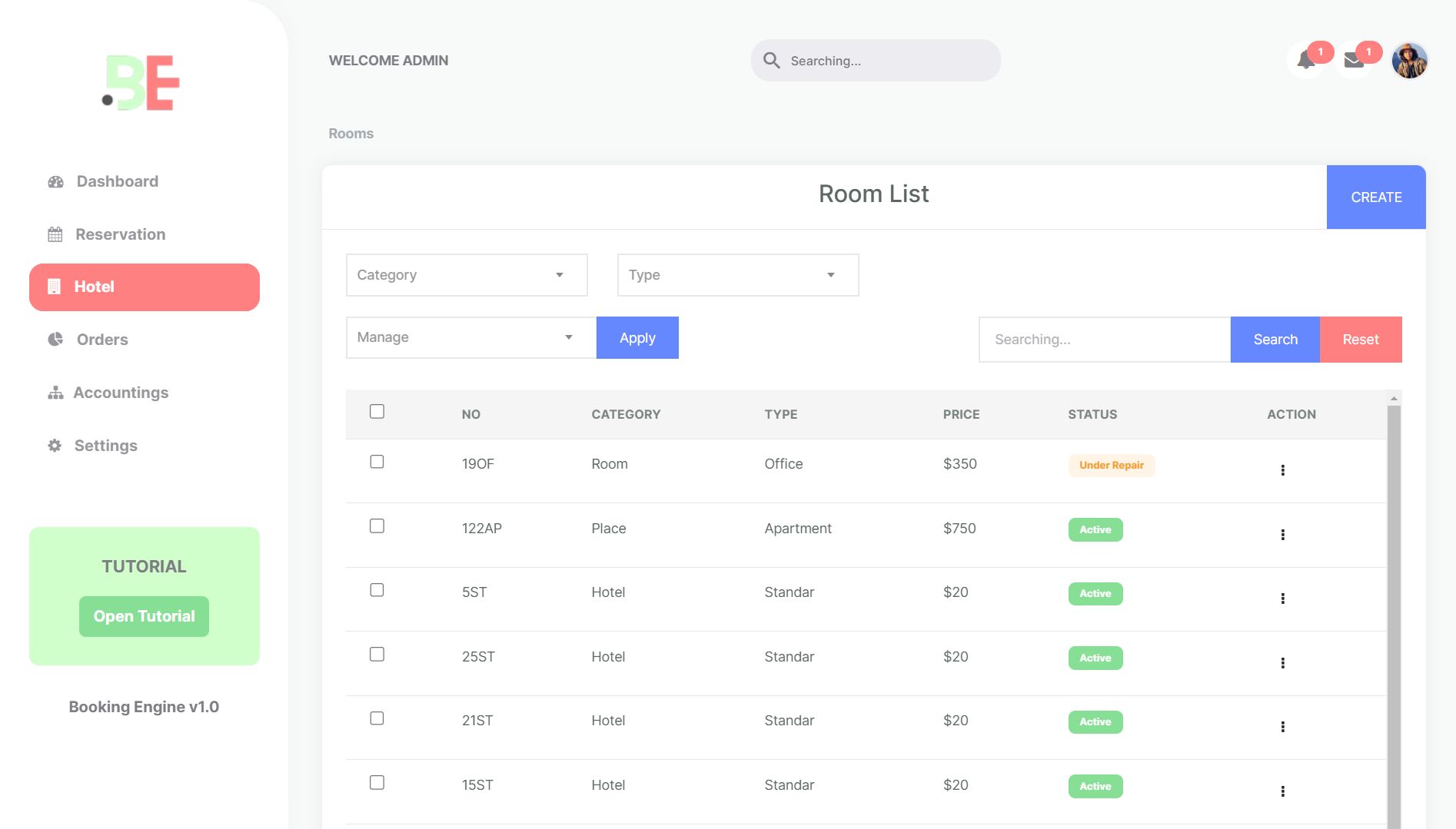The height and width of the screenshot is (829, 1456).
Task: Expand the Type dropdown
Action: point(736,274)
